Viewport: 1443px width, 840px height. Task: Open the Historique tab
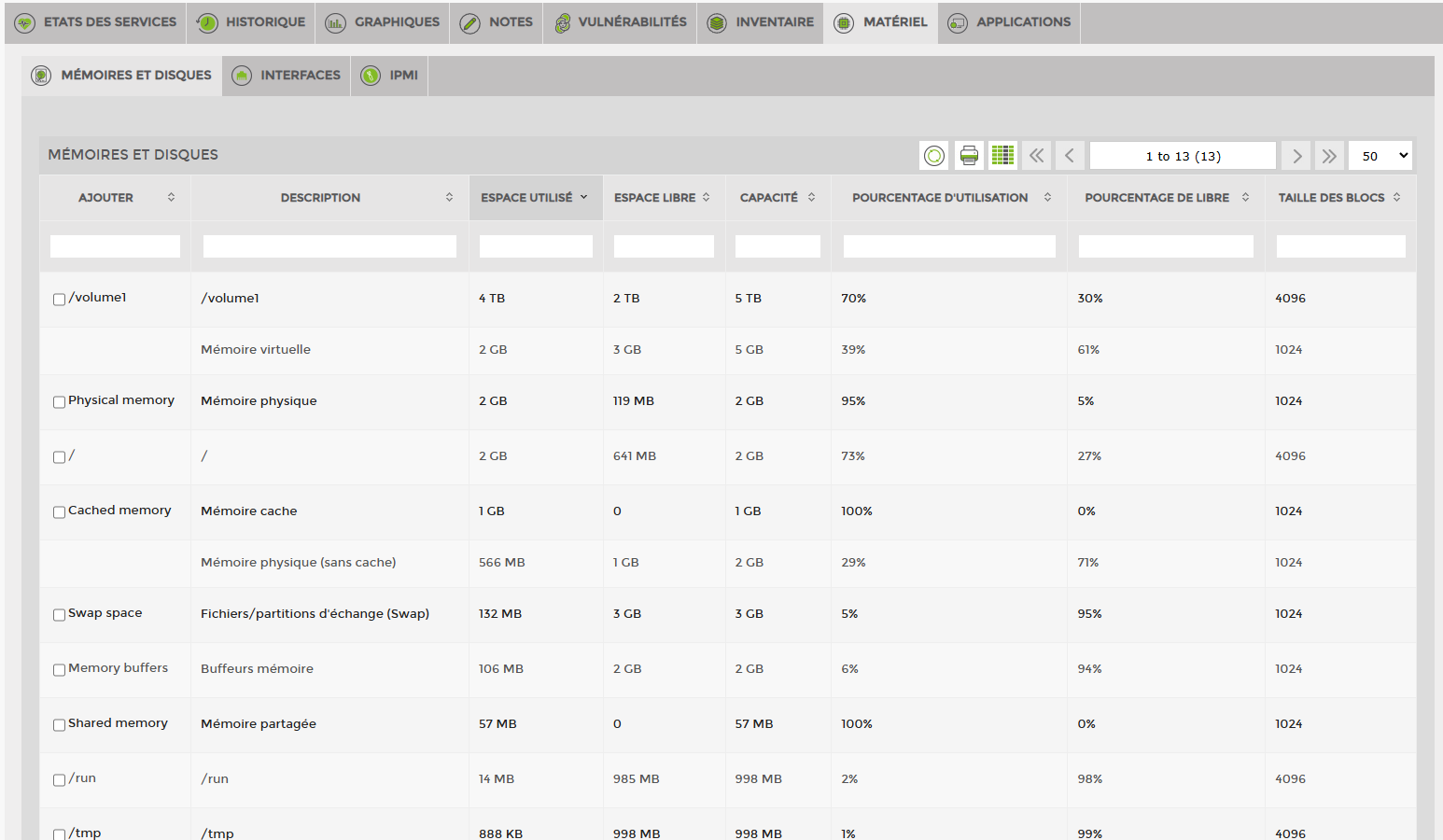tap(250, 22)
